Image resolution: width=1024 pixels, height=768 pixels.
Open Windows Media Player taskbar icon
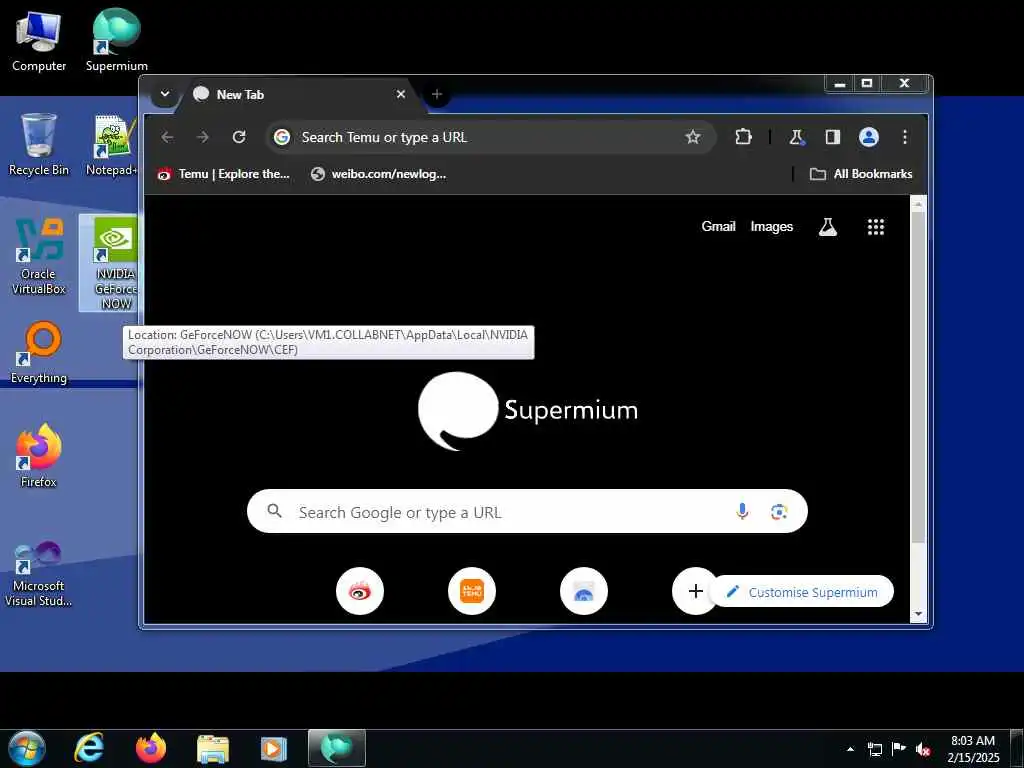[274, 748]
